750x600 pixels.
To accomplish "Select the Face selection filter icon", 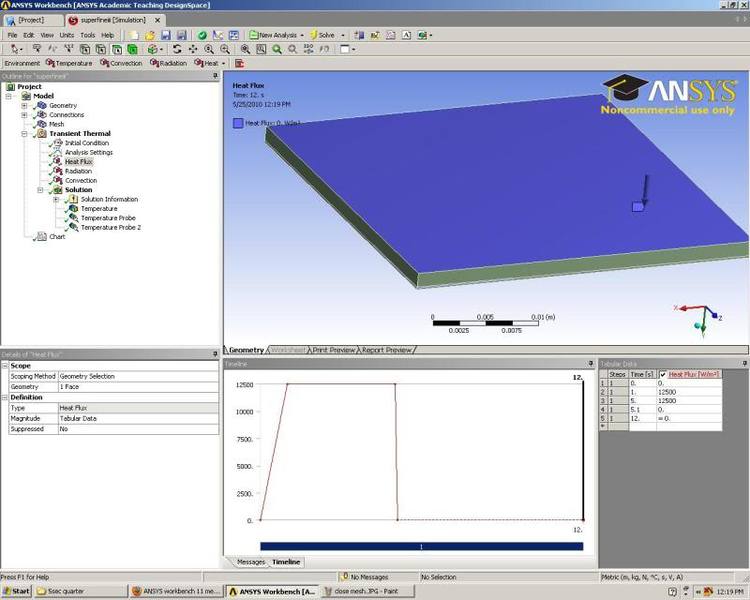I will (x=117, y=49).
